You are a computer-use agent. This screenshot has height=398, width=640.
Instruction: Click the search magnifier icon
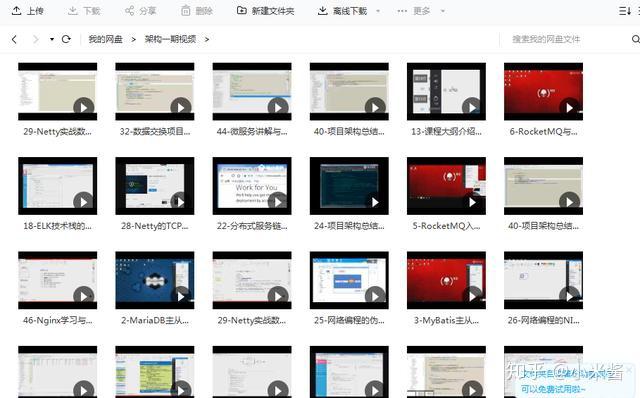[636, 39]
